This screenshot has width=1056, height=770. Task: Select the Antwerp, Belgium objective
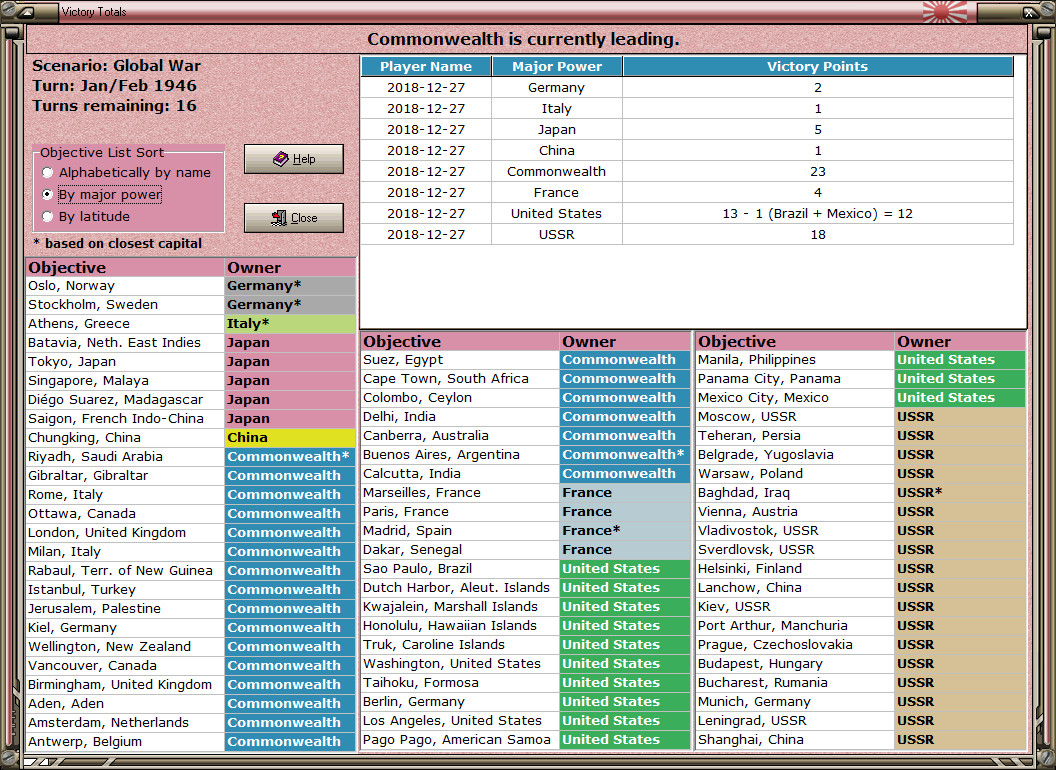[125, 742]
